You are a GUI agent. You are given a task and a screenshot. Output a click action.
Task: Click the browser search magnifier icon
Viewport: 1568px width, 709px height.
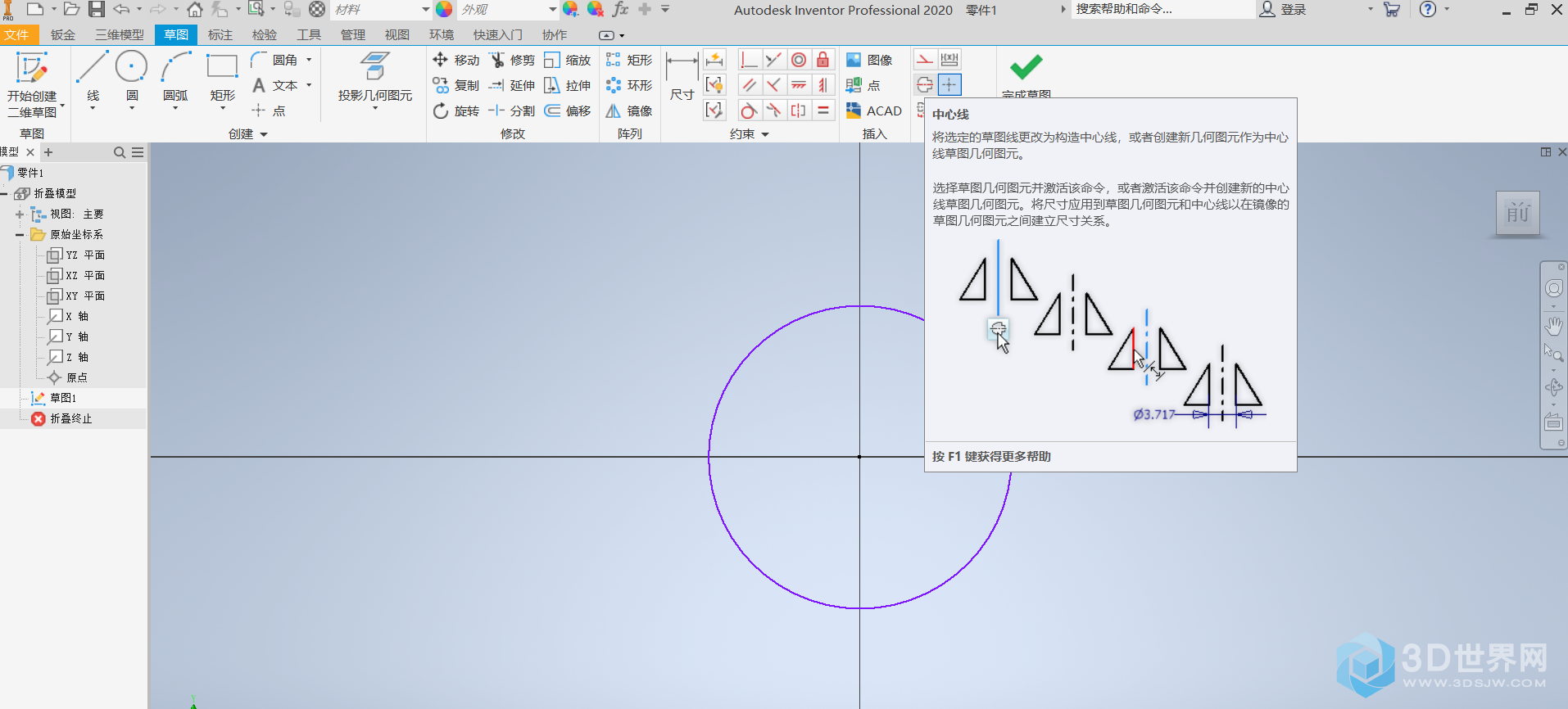tap(120, 152)
